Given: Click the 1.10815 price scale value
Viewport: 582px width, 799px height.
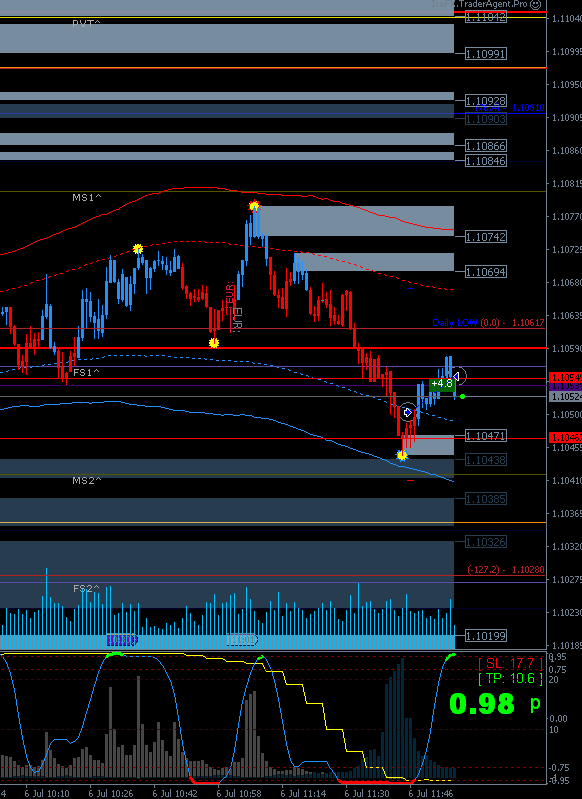Looking at the screenshot, I should pos(567,183).
